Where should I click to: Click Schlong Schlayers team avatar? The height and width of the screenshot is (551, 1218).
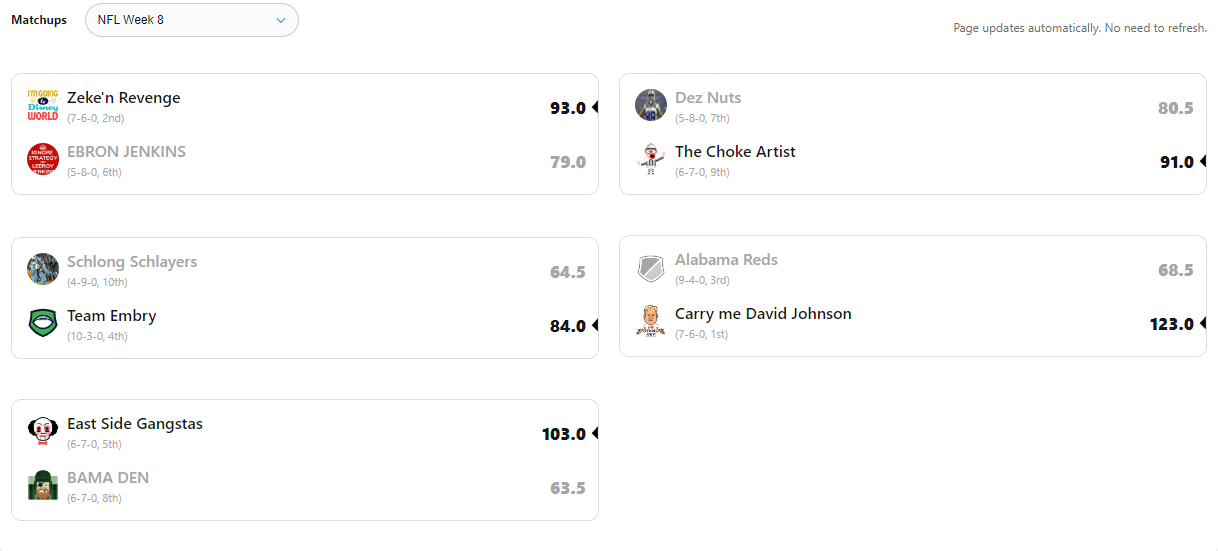(x=43, y=269)
